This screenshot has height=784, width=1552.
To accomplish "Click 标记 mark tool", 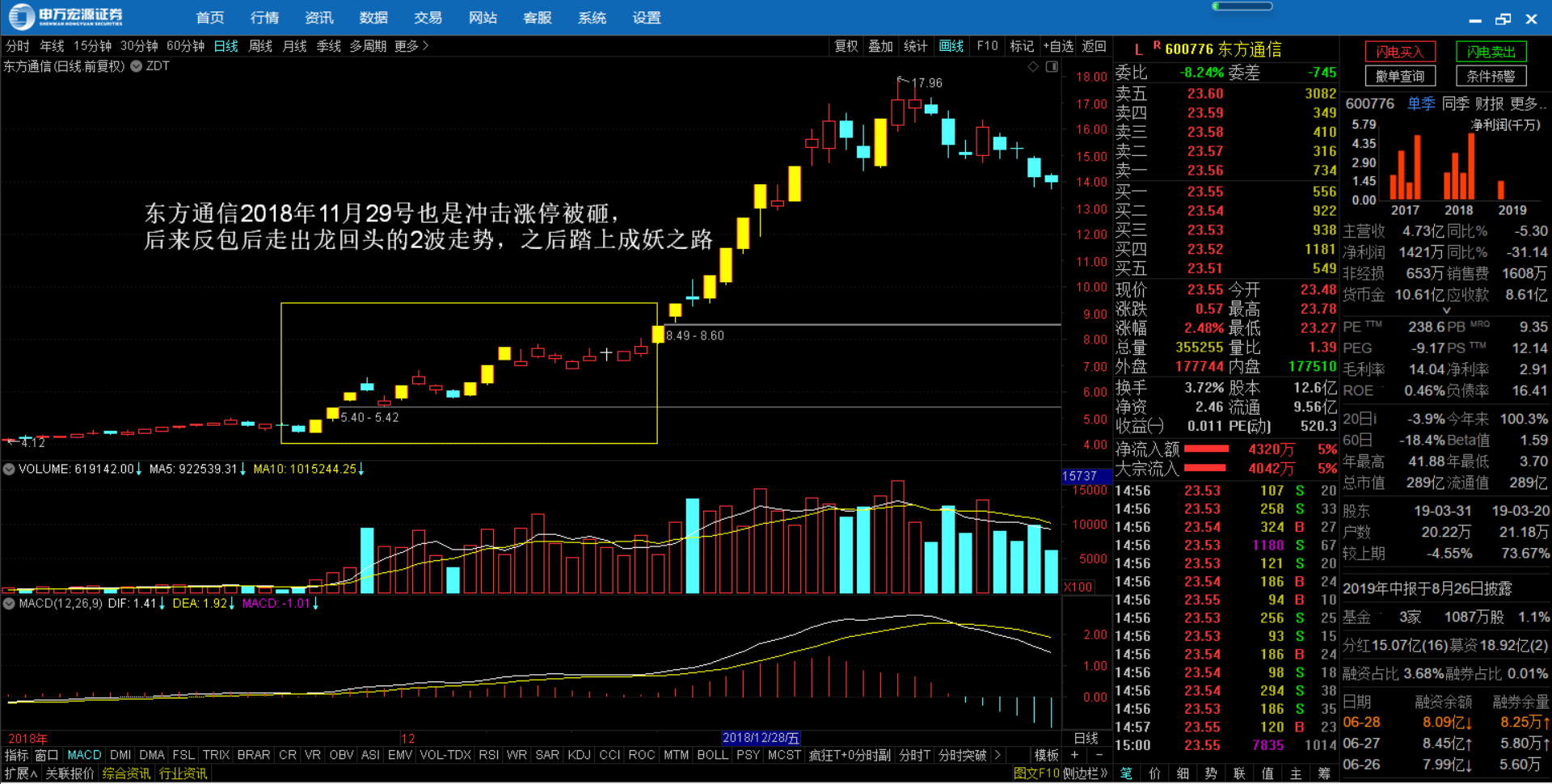I will pos(1022,46).
